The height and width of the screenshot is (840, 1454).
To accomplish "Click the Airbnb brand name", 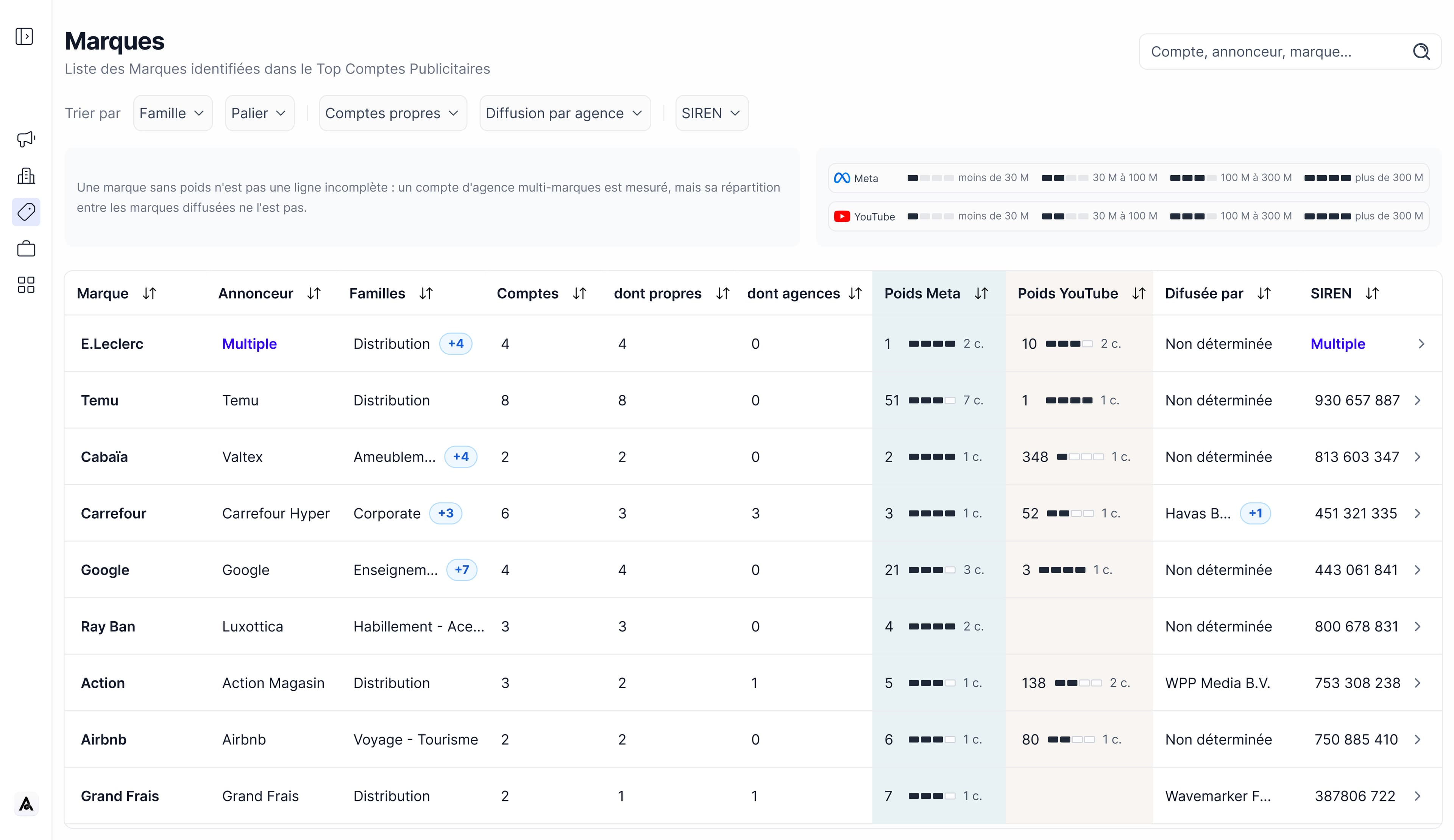I will pos(103,740).
